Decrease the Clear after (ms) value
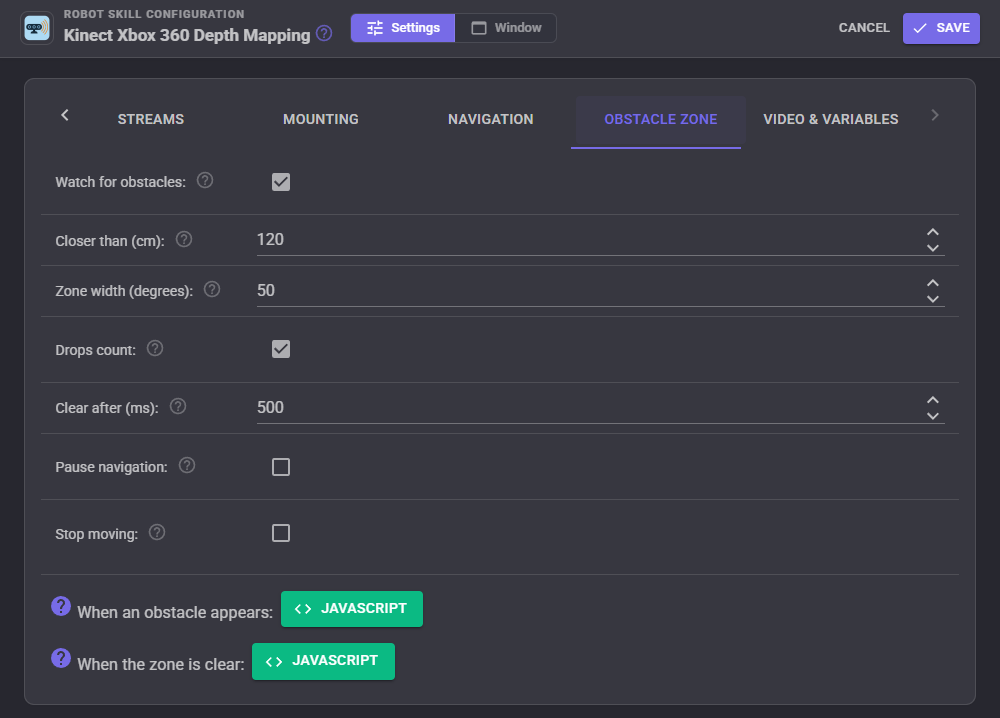Image resolution: width=1000 pixels, height=718 pixels. [933, 416]
